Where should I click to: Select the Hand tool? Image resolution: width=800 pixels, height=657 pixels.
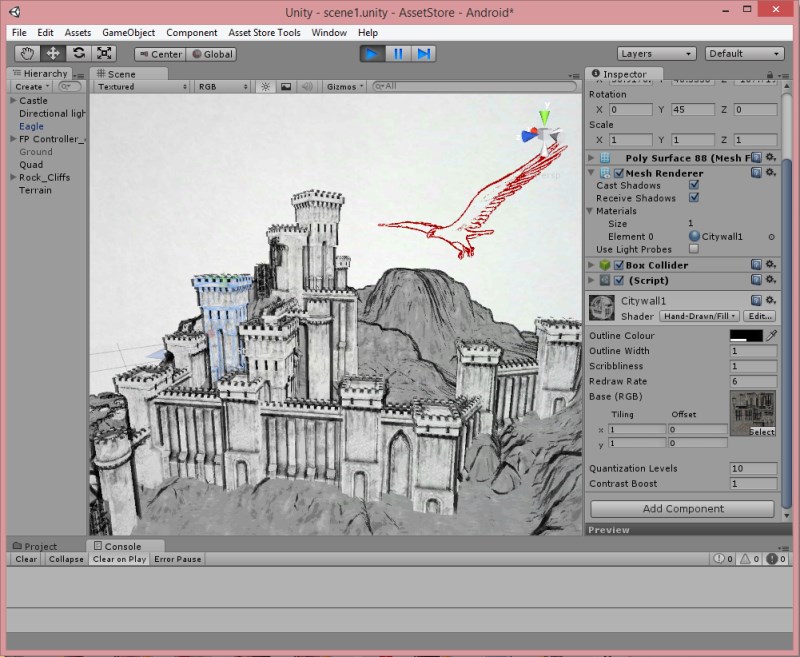pyautogui.click(x=27, y=54)
